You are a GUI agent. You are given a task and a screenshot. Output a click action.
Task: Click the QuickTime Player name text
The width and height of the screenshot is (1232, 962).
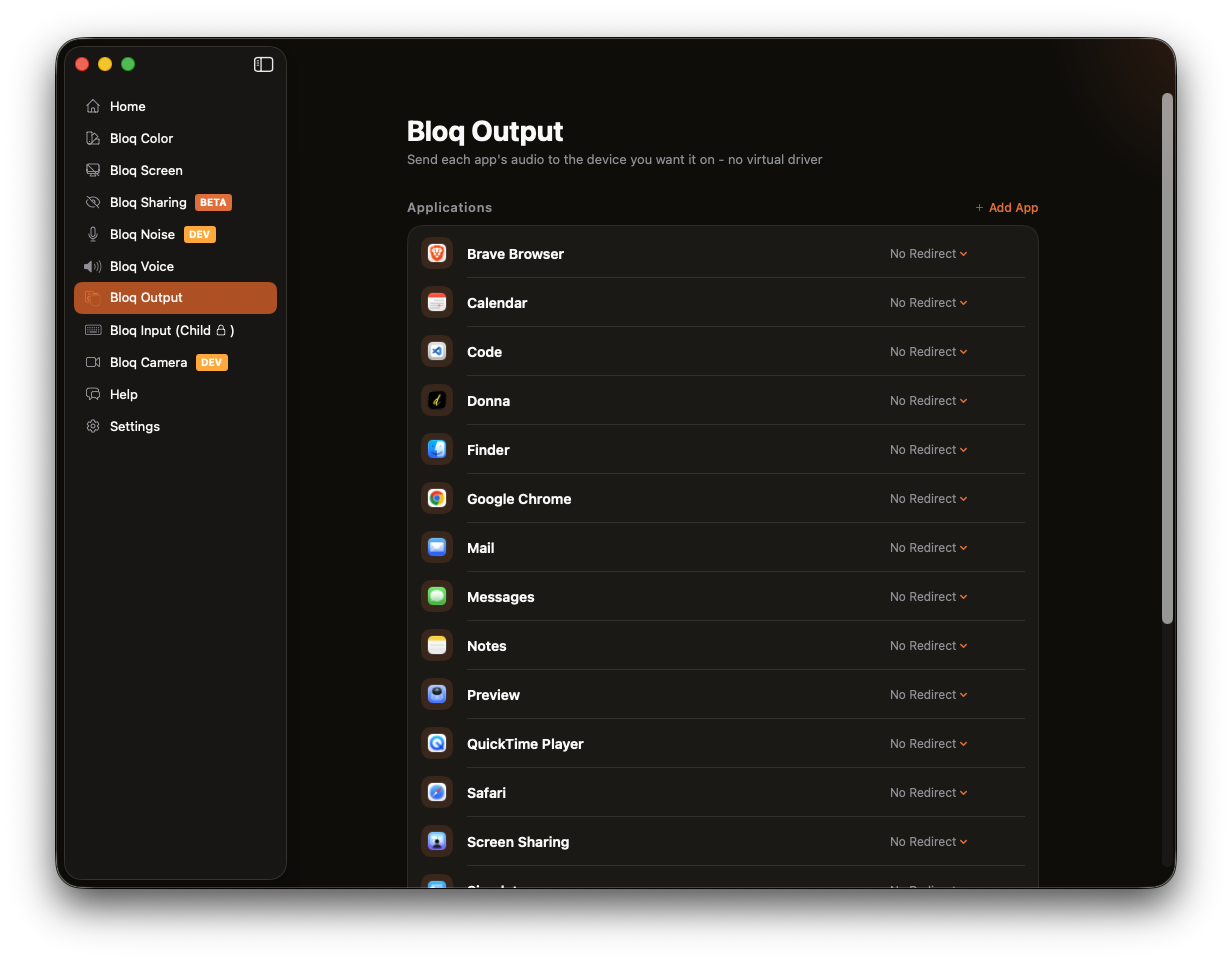tap(525, 744)
